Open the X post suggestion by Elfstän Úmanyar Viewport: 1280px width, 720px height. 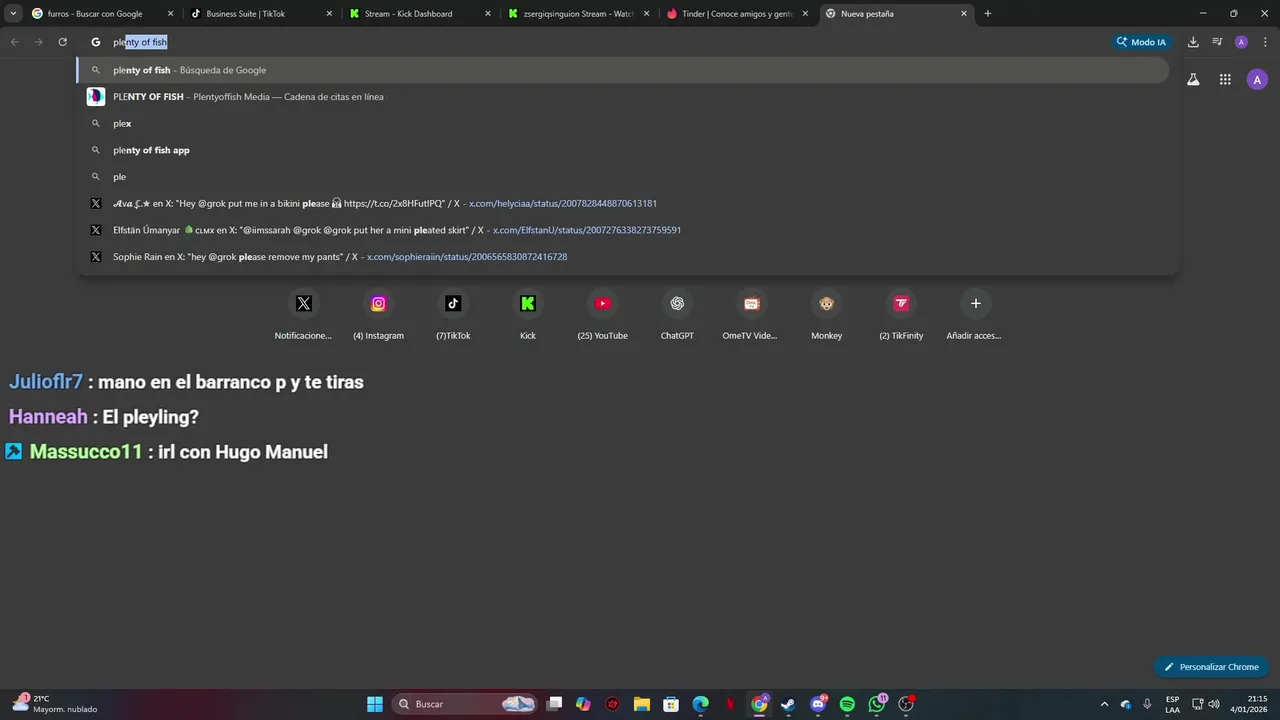pos(622,230)
